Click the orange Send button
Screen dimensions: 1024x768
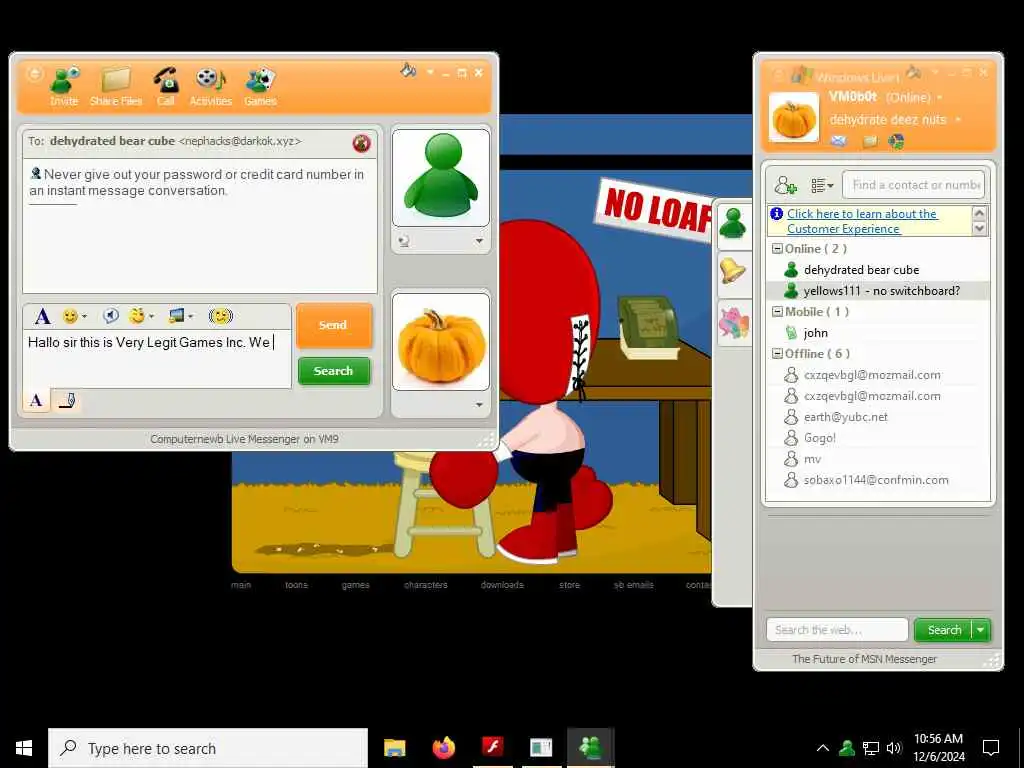click(x=334, y=325)
